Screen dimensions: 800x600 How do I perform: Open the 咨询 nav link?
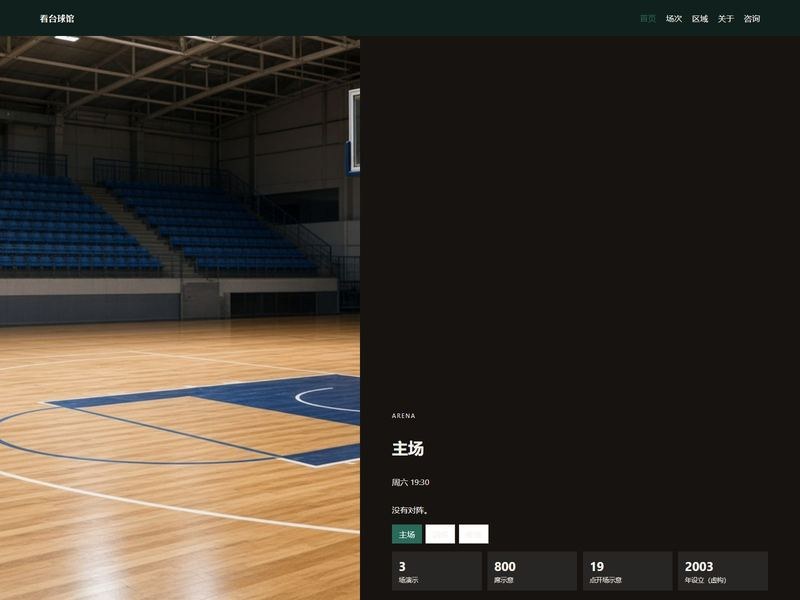click(x=752, y=19)
